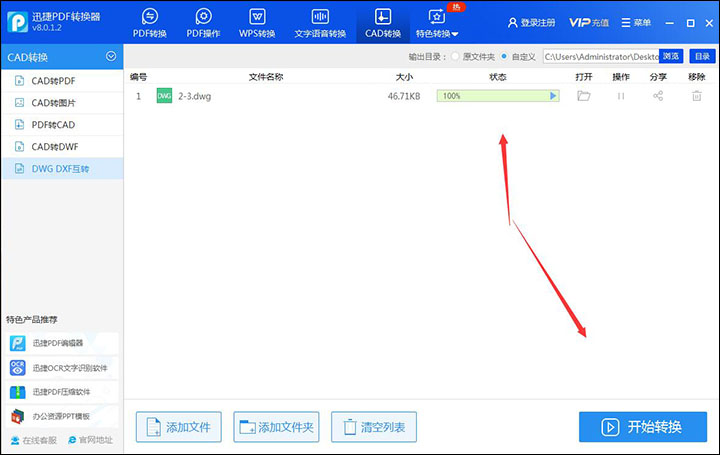Open the PDF转换 top tab
The width and height of the screenshot is (720, 455).
150,22
